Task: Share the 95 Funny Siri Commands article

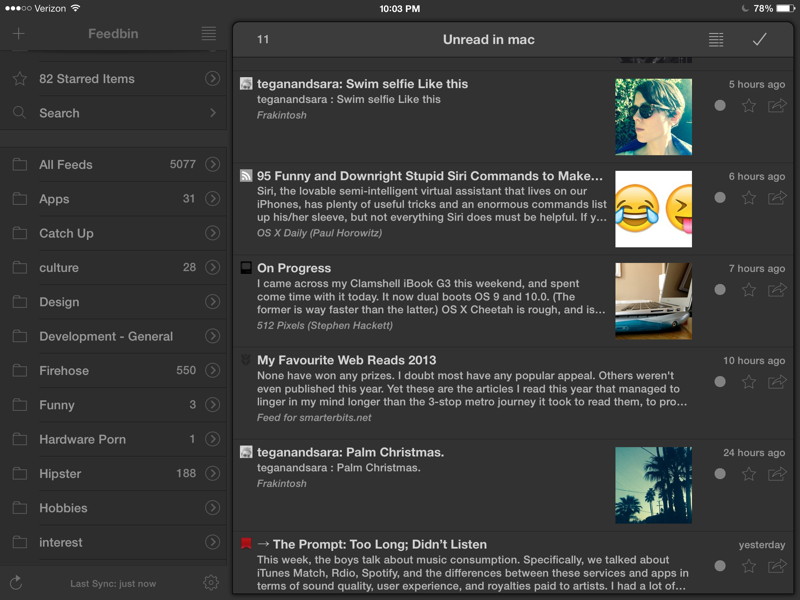Action: 777,197
